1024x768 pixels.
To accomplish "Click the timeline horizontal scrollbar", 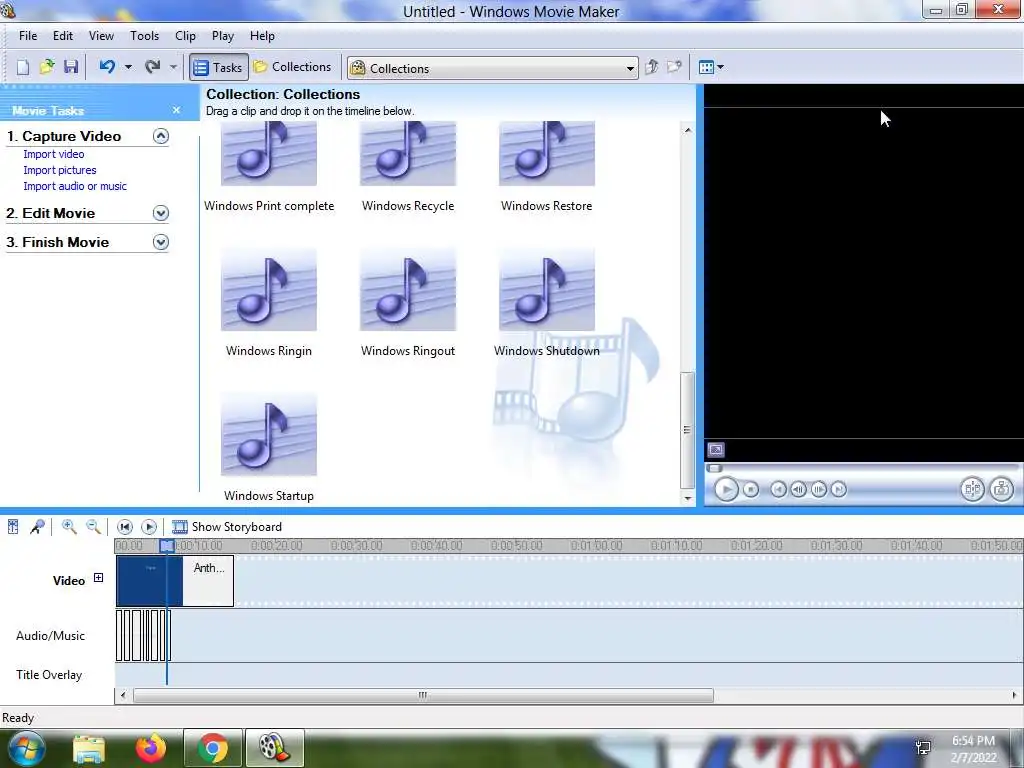I will pyautogui.click(x=423, y=696).
